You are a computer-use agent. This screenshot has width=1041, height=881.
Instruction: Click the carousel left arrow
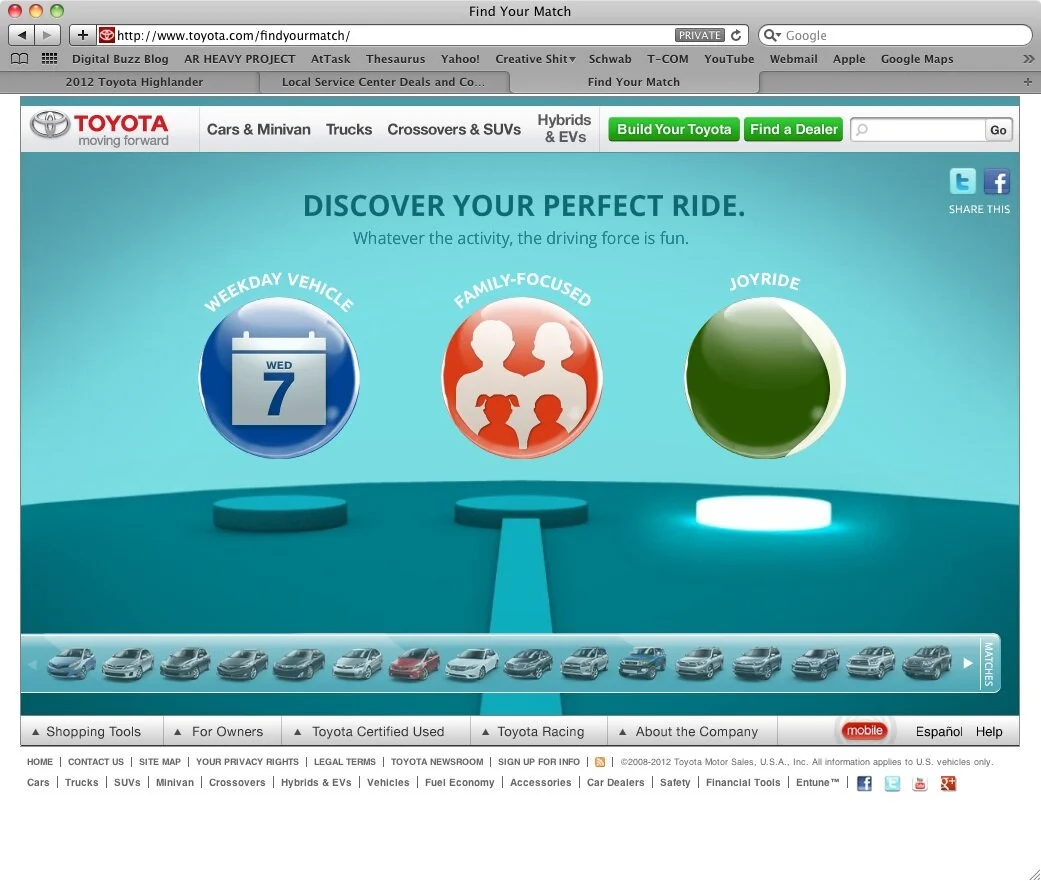pos(33,664)
